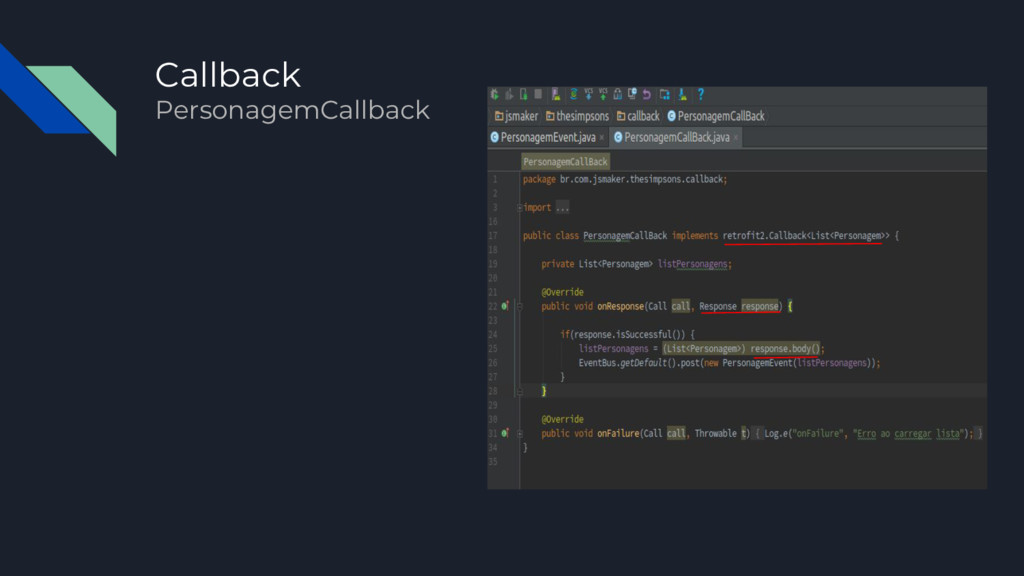The width and height of the screenshot is (1024, 576).
Task: Click Sync Project with Gradle icon
Action: click(x=573, y=95)
